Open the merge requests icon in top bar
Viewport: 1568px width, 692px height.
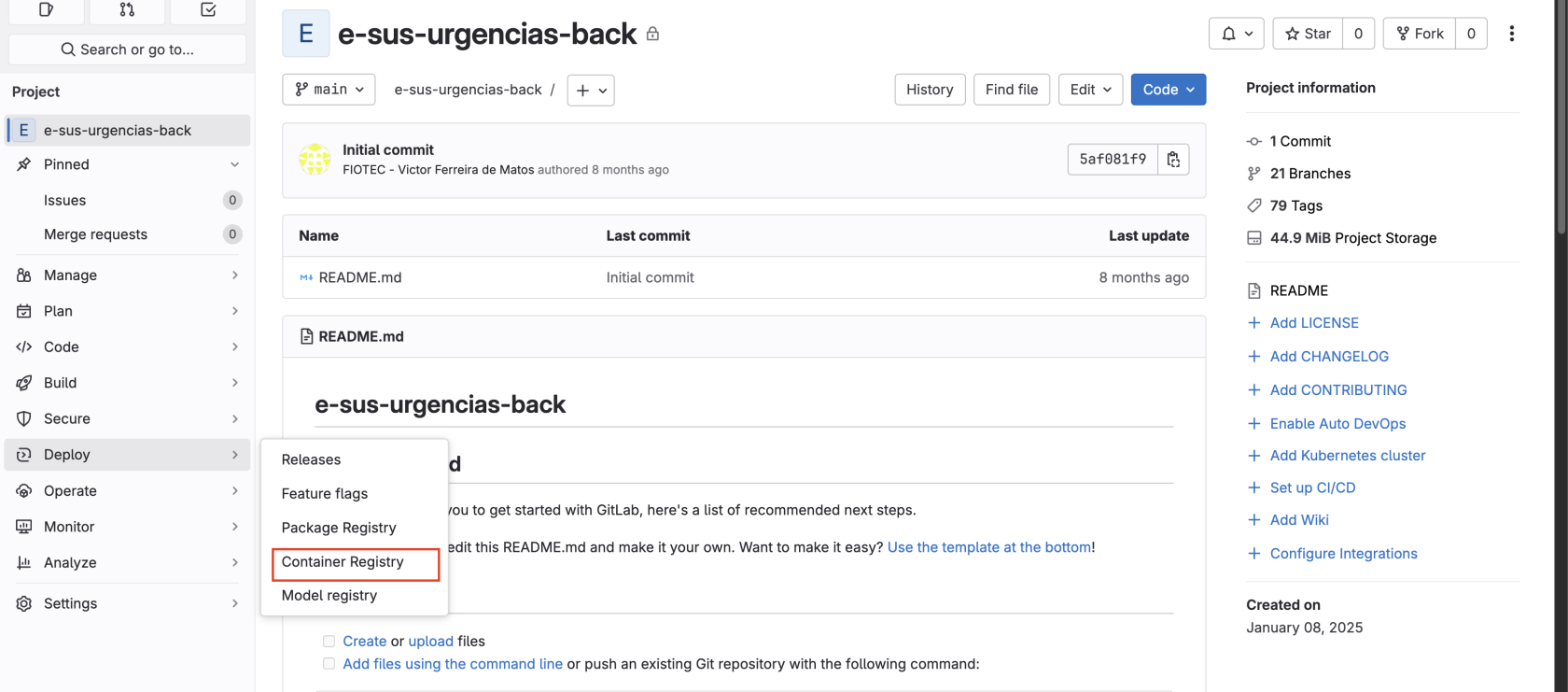(127, 10)
